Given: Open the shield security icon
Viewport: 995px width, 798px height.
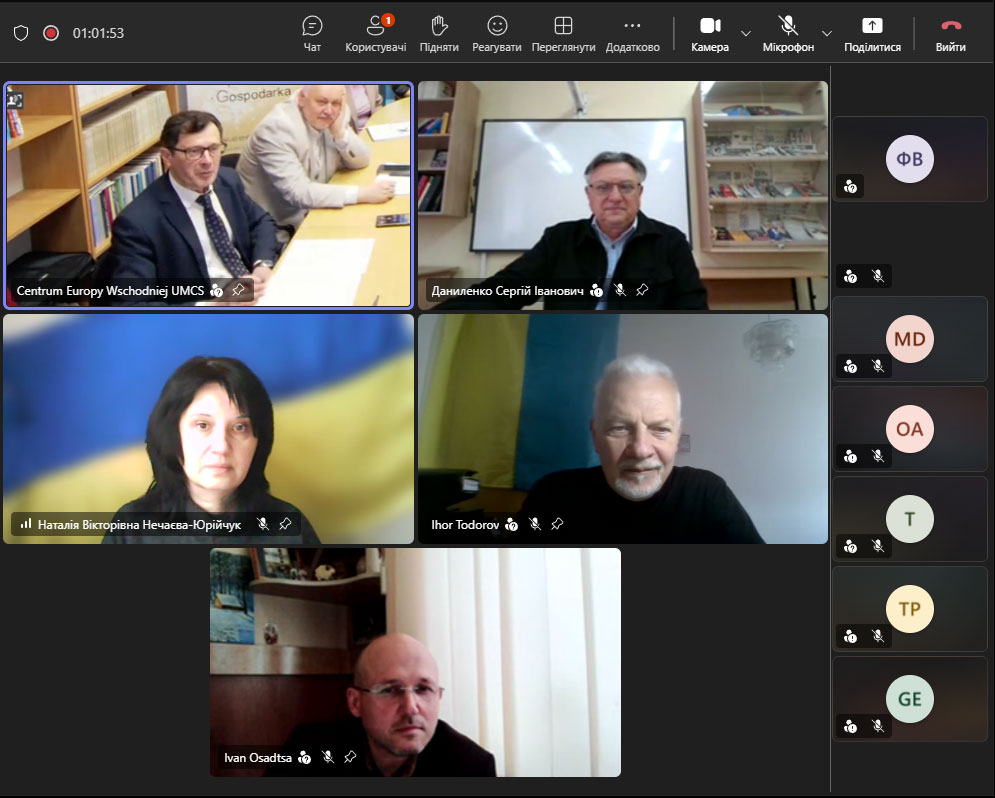Looking at the screenshot, I should (21, 33).
